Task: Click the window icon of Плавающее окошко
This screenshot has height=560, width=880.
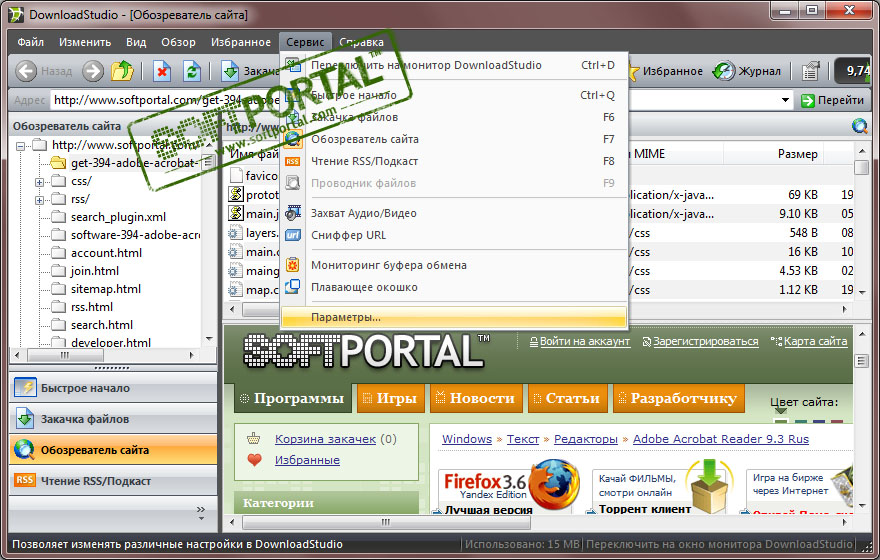Action: pos(292,287)
